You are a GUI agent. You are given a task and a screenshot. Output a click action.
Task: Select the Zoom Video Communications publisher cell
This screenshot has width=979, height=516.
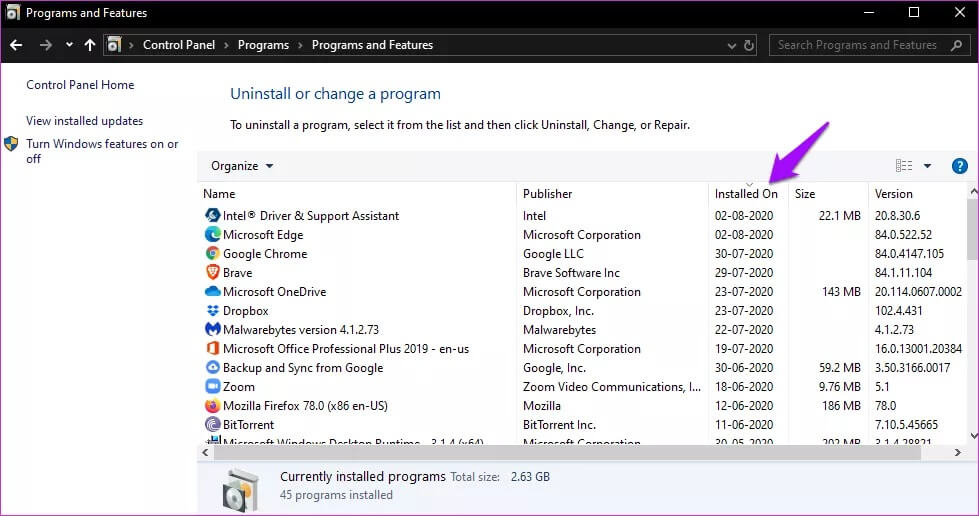pyautogui.click(x=612, y=387)
